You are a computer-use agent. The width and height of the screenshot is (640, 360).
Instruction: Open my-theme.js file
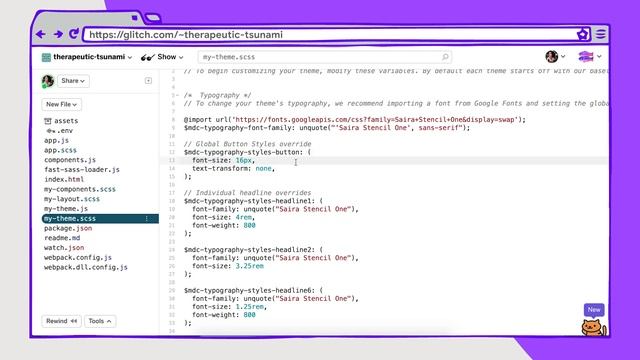66,209
